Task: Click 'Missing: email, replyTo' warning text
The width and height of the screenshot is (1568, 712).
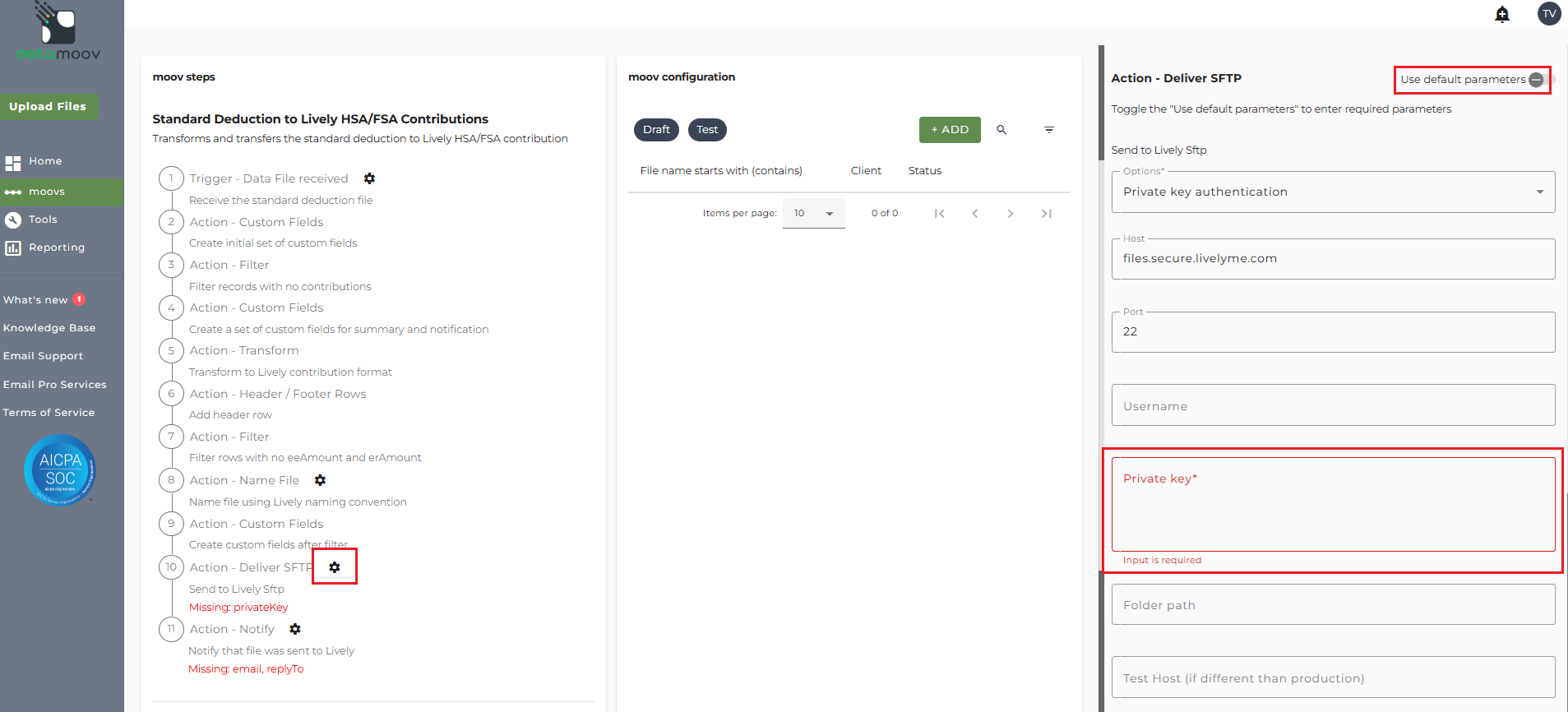Action: click(246, 669)
